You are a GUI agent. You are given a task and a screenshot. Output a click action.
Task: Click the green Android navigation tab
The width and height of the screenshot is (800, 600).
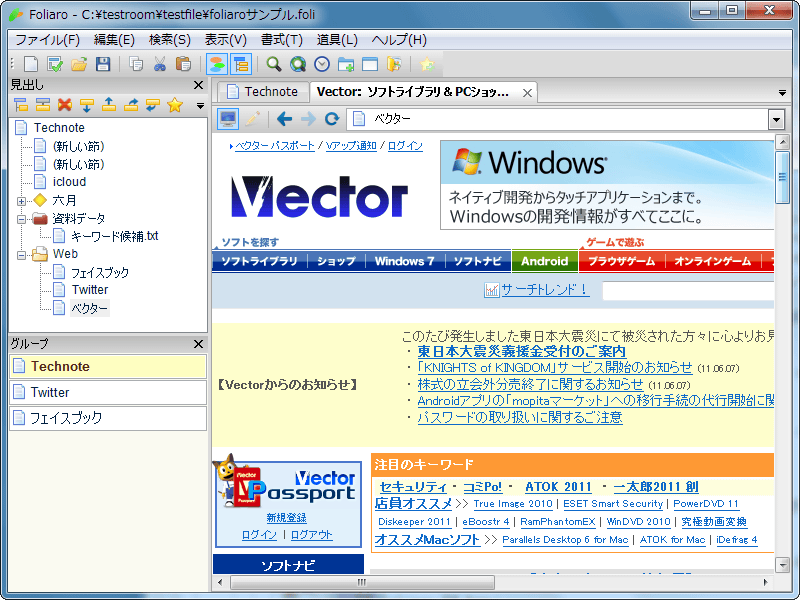click(x=544, y=261)
